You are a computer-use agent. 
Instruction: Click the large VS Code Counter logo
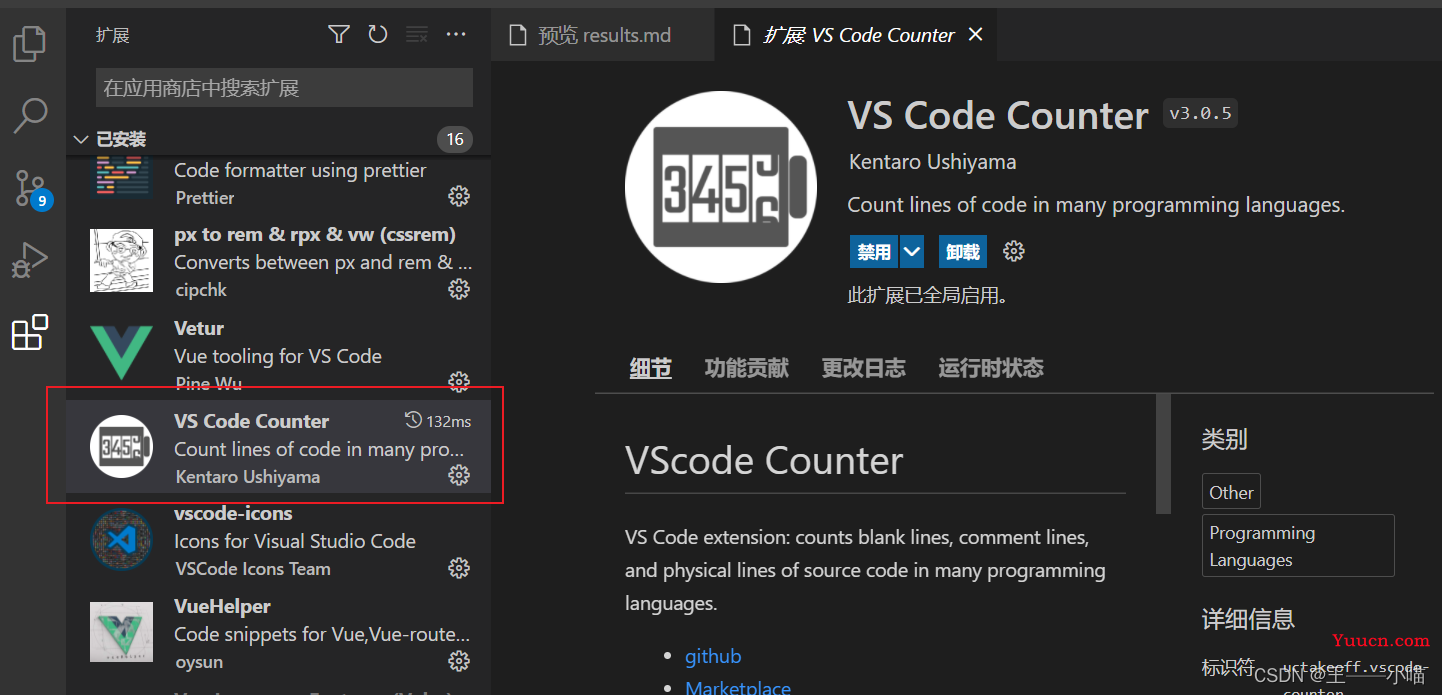(721, 187)
